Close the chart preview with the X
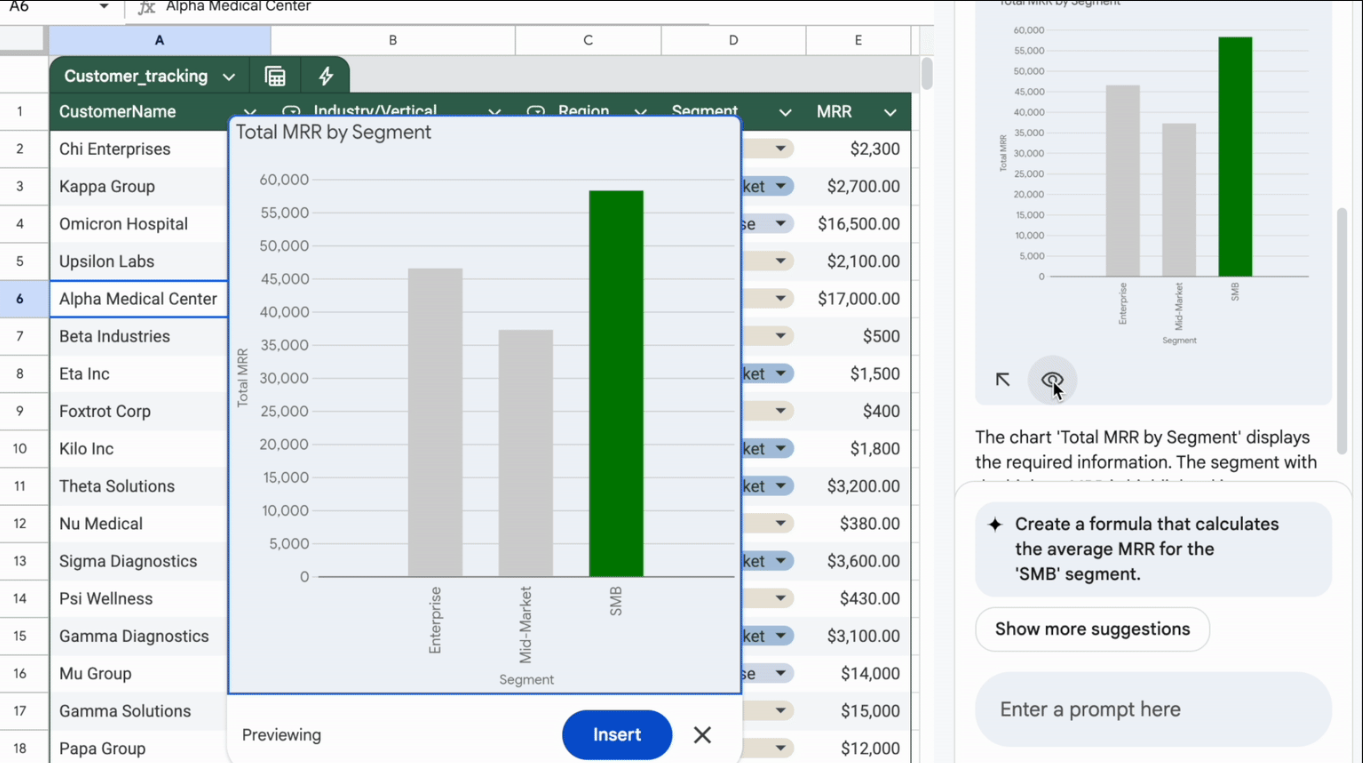Image resolution: width=1363 pixels, height=763 pixels. tap(702, 735)
